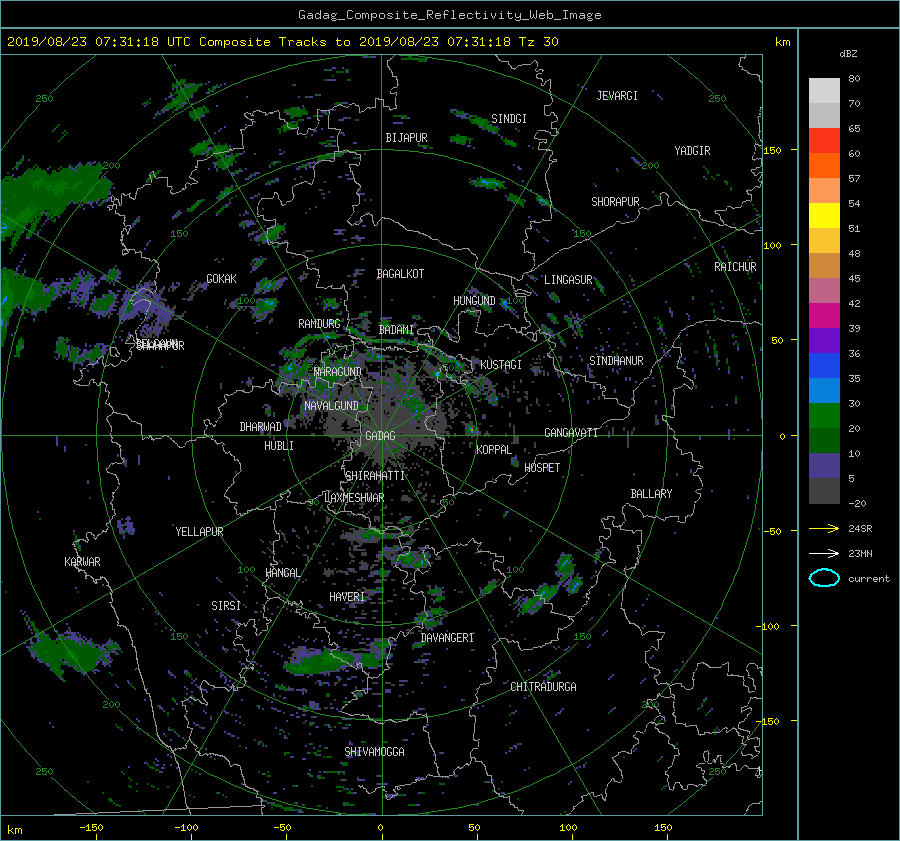Click the NAVALGUND city label
The width and height of the screenshot is (900, 841).
point(331,406)
